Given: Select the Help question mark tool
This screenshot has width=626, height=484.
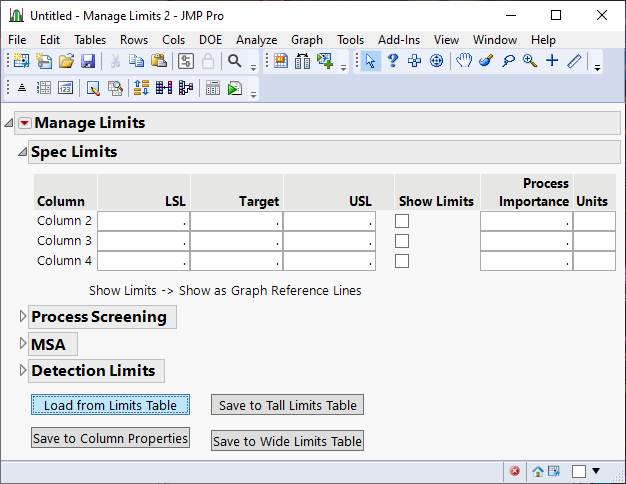Looking at the screenshot, I should 393,62.
